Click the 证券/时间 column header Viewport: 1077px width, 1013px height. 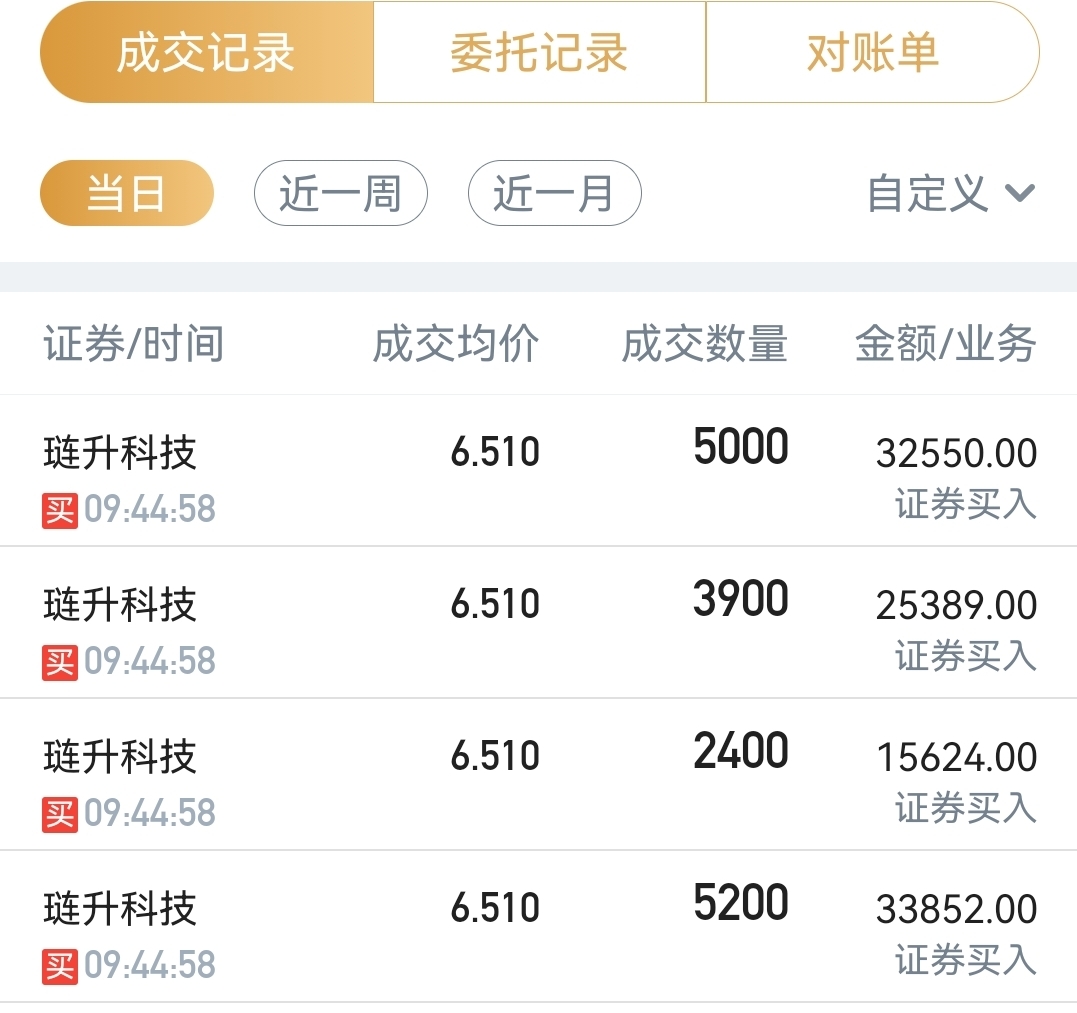pos(134,345)
